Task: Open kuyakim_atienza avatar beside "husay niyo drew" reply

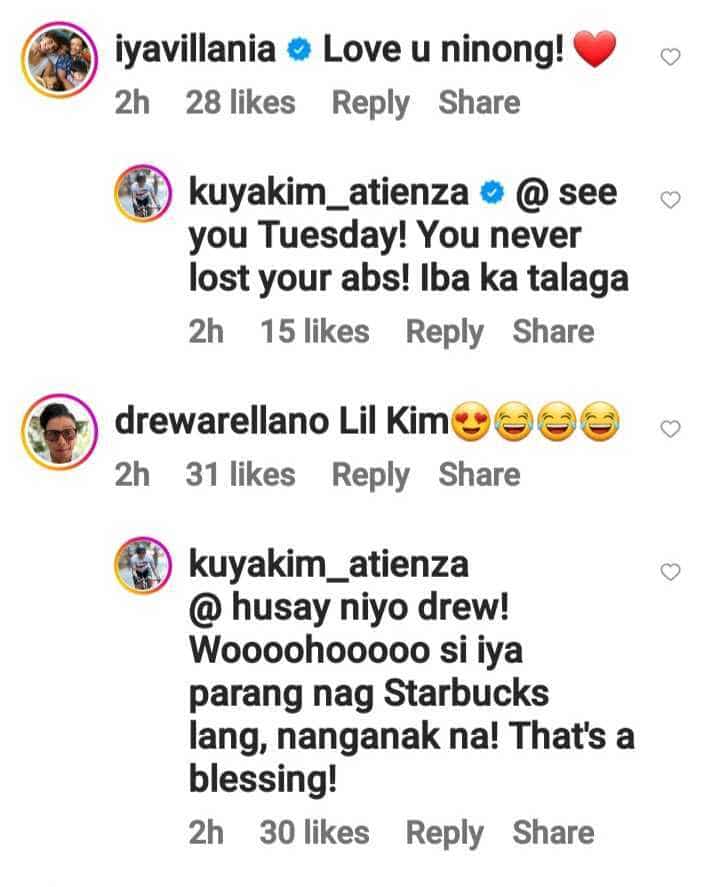Action: [143, 565]
